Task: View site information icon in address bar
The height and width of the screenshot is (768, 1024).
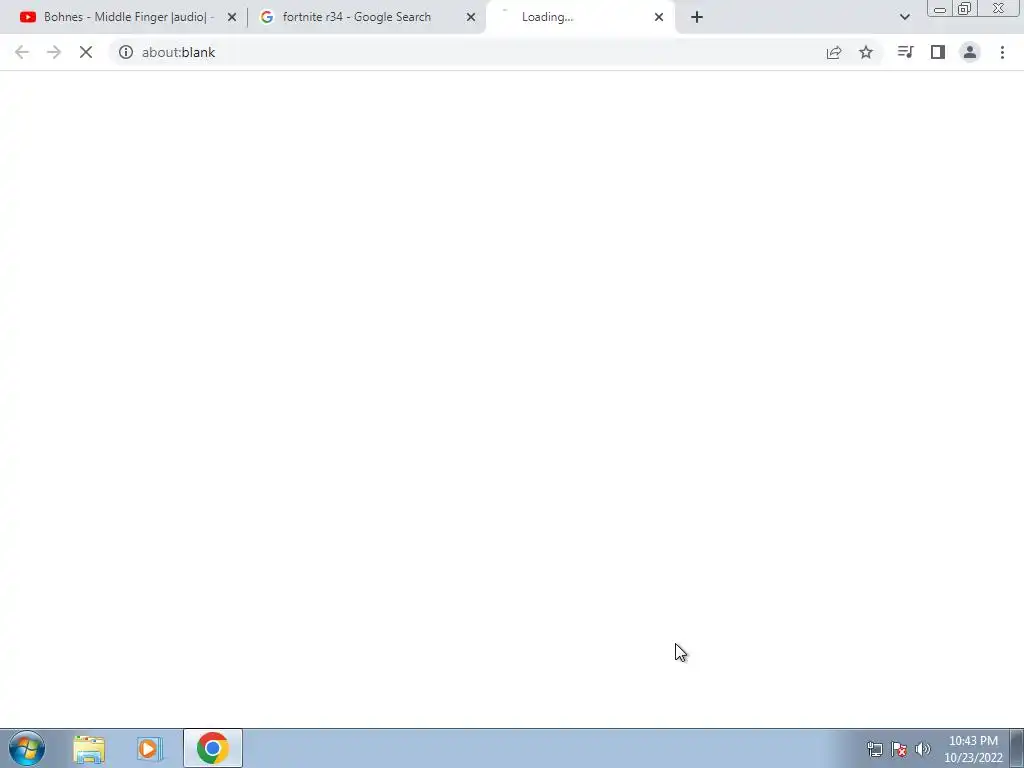Action: coord(125,52)
